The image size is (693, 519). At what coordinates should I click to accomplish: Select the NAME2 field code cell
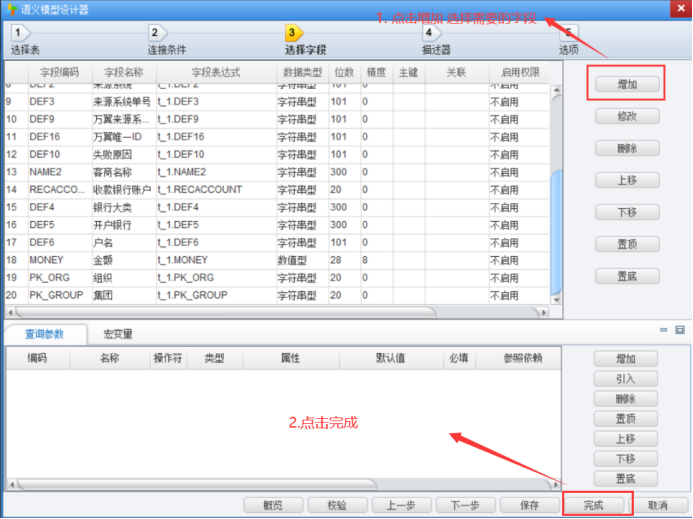pyautogui.click(x=60, y=172)
